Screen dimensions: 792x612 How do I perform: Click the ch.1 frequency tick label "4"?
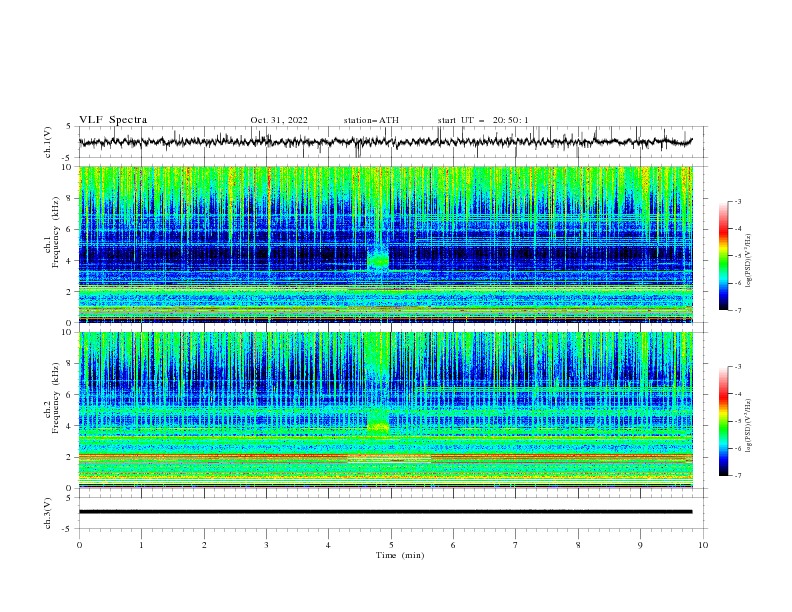point(69,261)
